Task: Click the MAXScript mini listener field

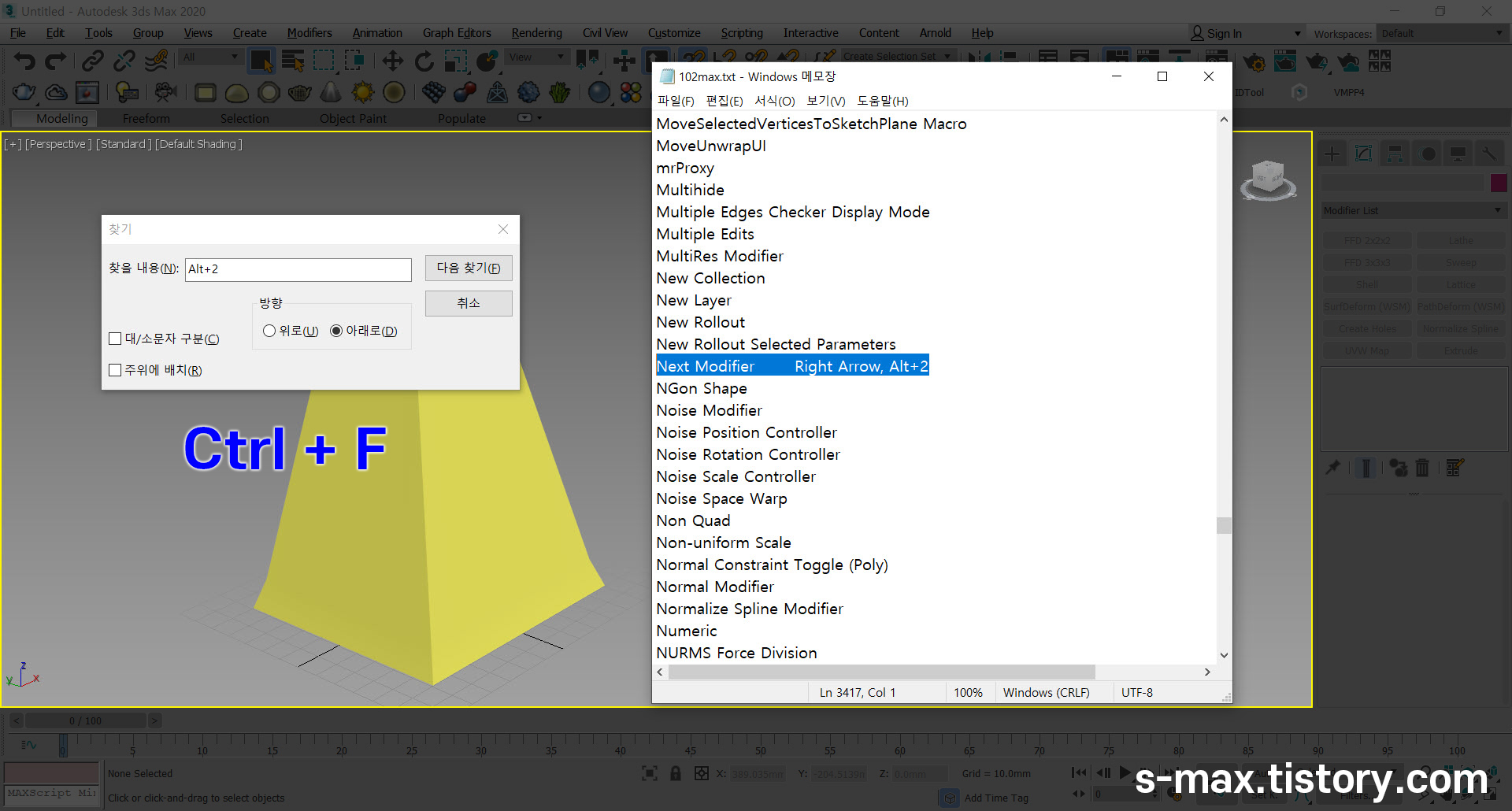Action: [51, 794]
